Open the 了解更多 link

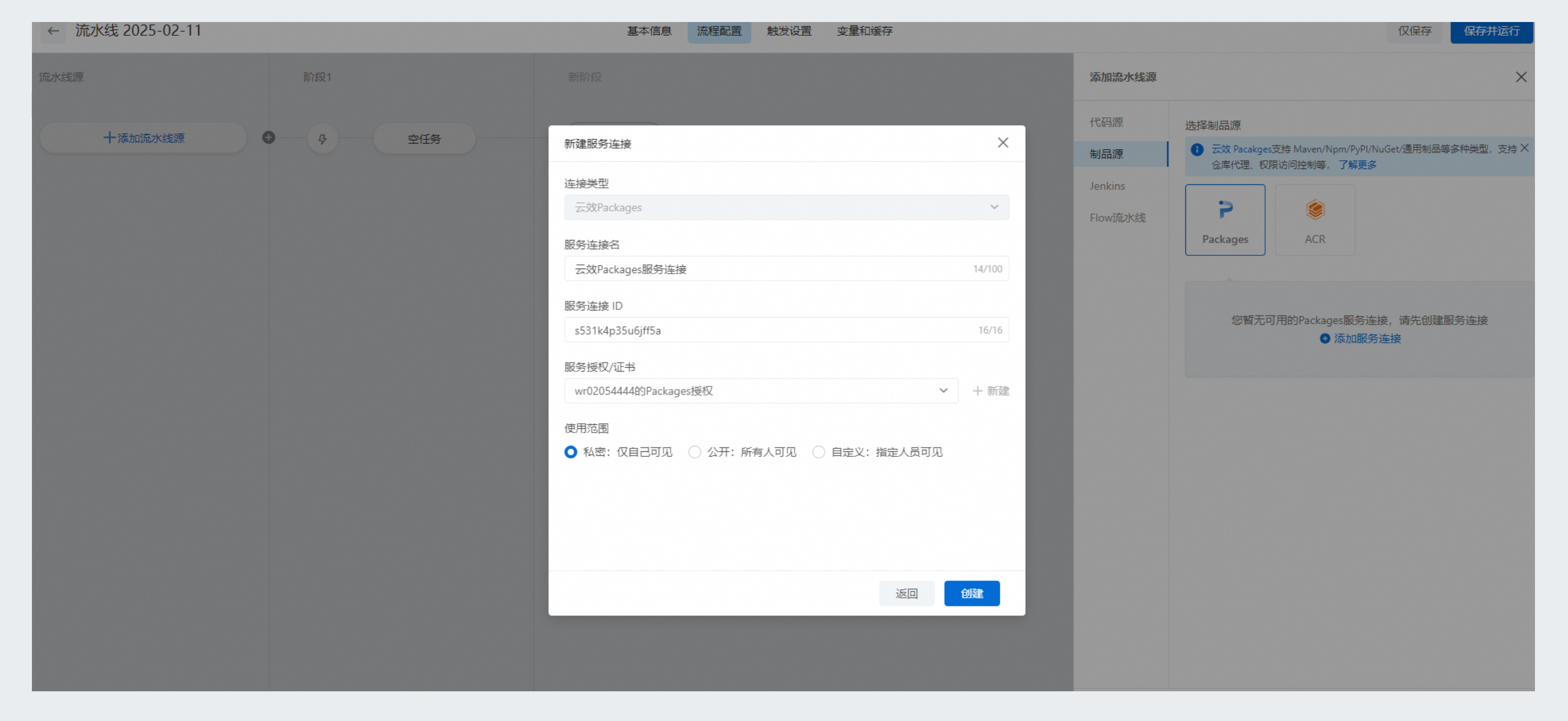click(x=1357, y=165)
